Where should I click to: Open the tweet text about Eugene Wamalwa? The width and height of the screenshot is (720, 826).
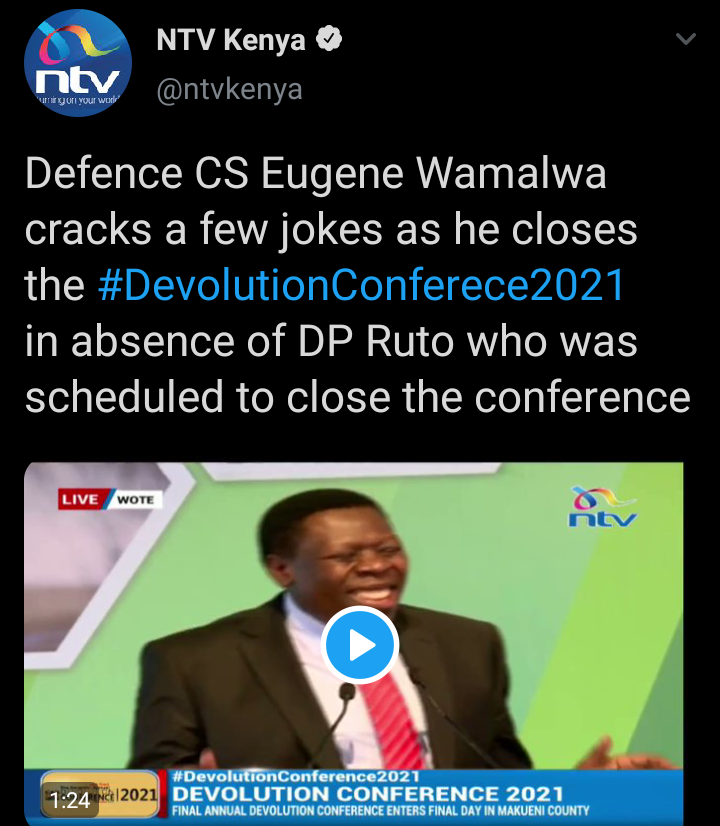(x=358, y=285)
